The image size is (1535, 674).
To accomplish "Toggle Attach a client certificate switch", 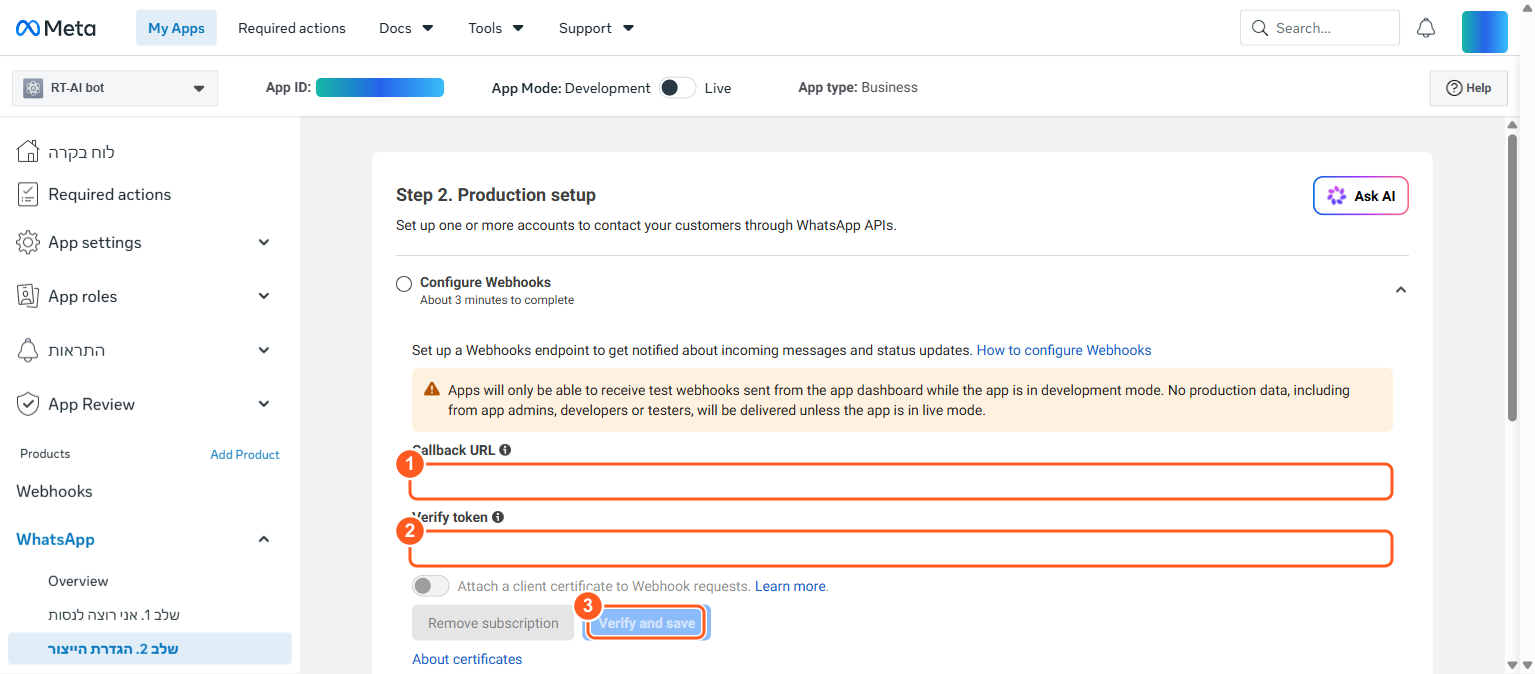I will (x=431, y=586).
